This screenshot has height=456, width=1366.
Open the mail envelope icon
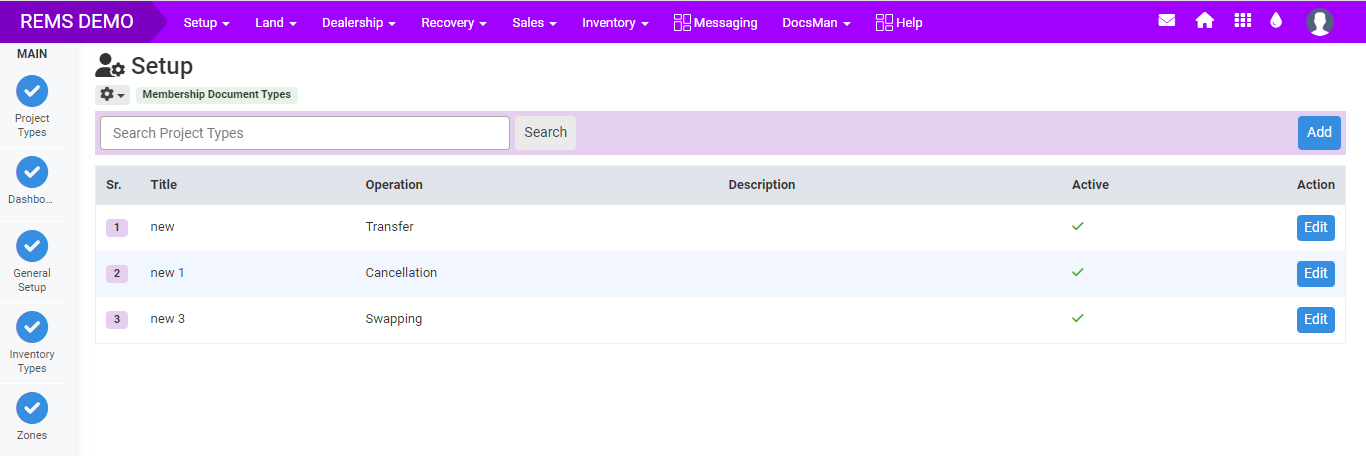coord(1166,21)
